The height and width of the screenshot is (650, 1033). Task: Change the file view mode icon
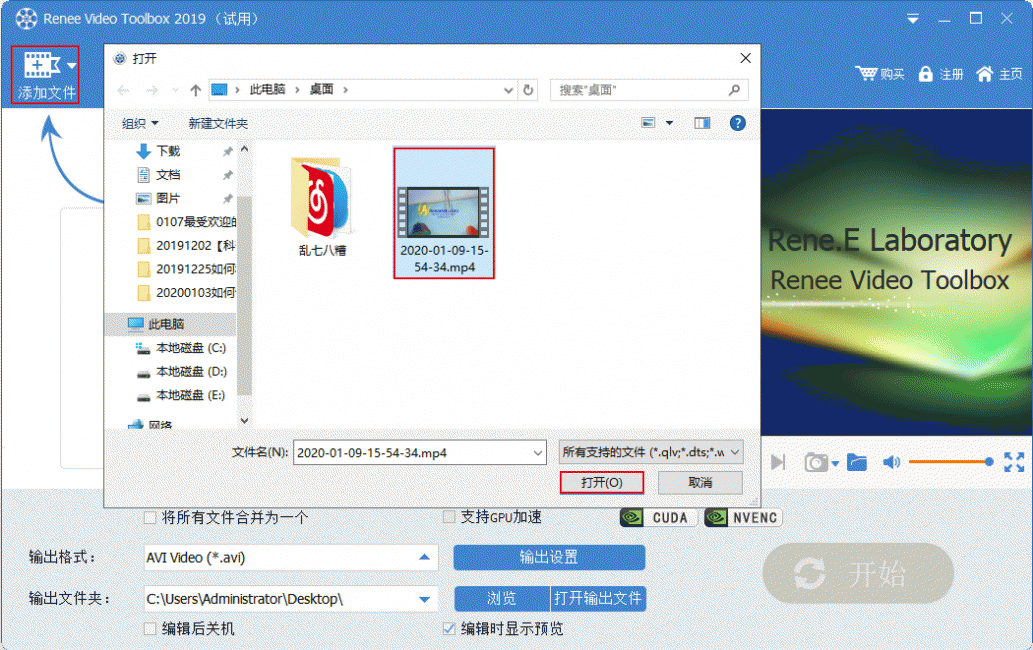(x=648, y=123)
